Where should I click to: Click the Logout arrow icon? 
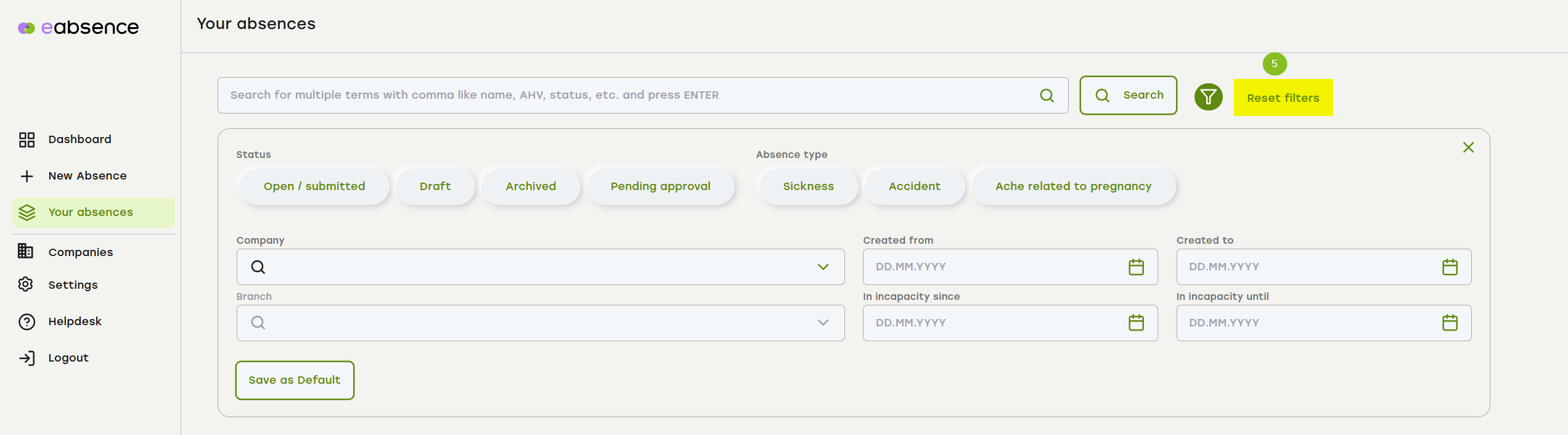coord(27,358)
